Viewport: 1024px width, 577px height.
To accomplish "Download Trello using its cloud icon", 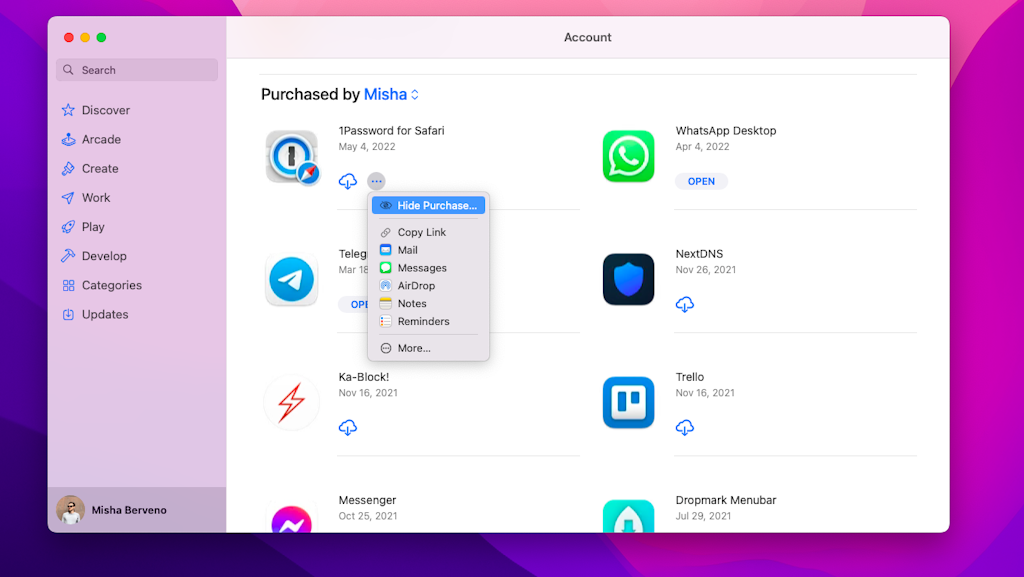I will [685, 427].
